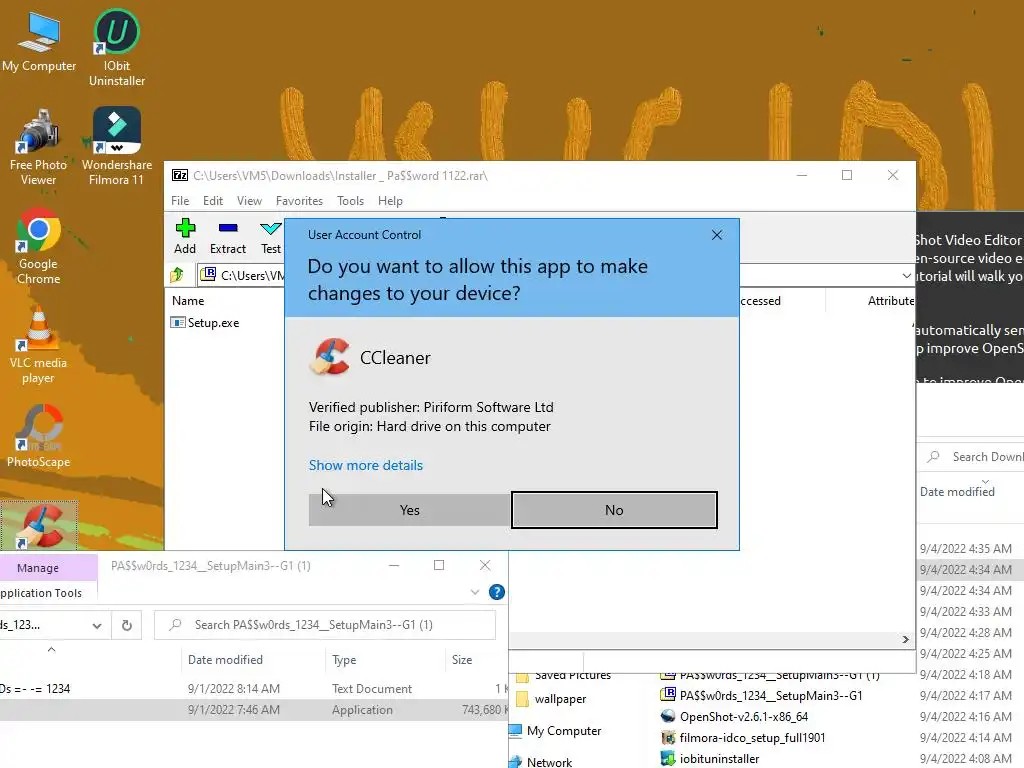The width and height of the screenshot is (1024, 768).
Task: Select Setup.exe in the 7-Zip file list
Action: (x=205, y=323)
